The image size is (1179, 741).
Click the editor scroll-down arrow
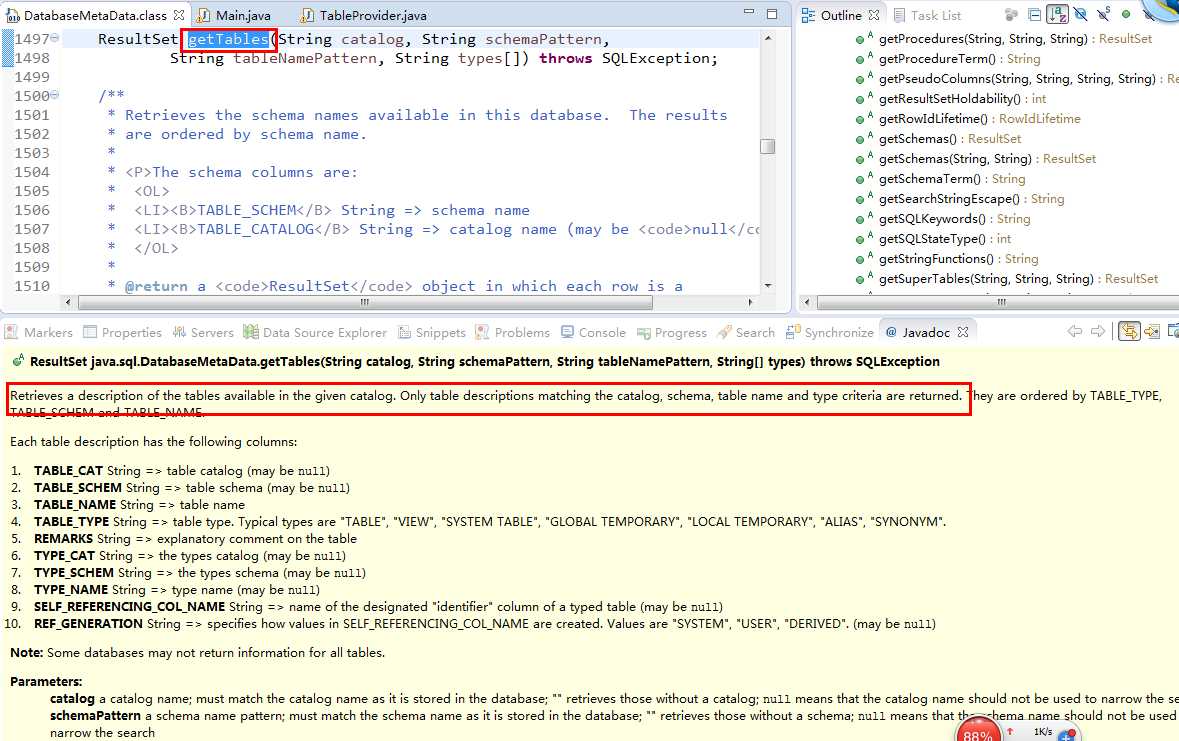[768, 286]
